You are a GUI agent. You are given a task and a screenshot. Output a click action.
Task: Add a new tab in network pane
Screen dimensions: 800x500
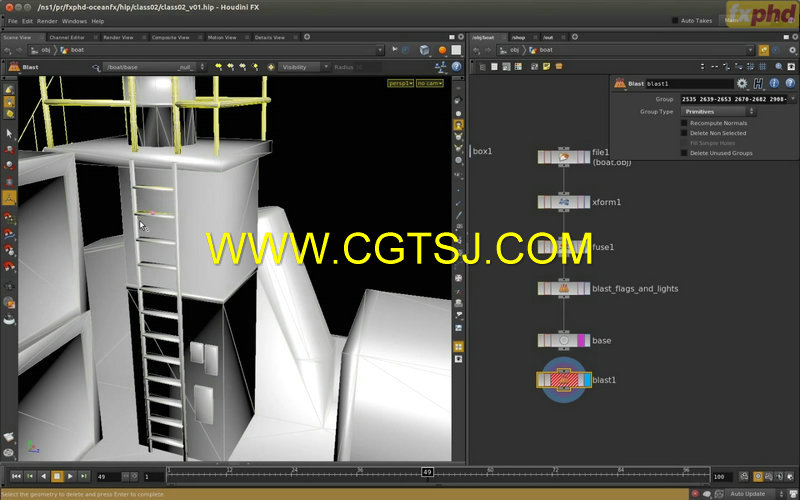(574, 37)
